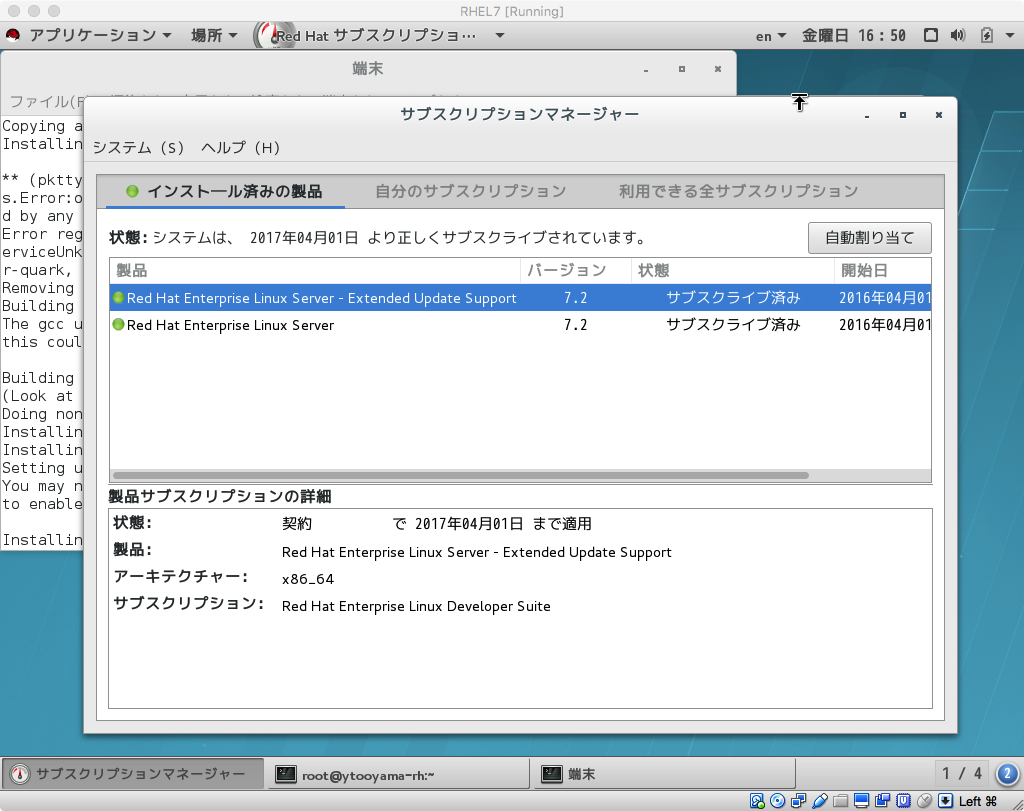Click サブスクライブ済み in Red Hat Enterprise Linux Server row
Screen dimensions: 1024x811
coord(733,325)
